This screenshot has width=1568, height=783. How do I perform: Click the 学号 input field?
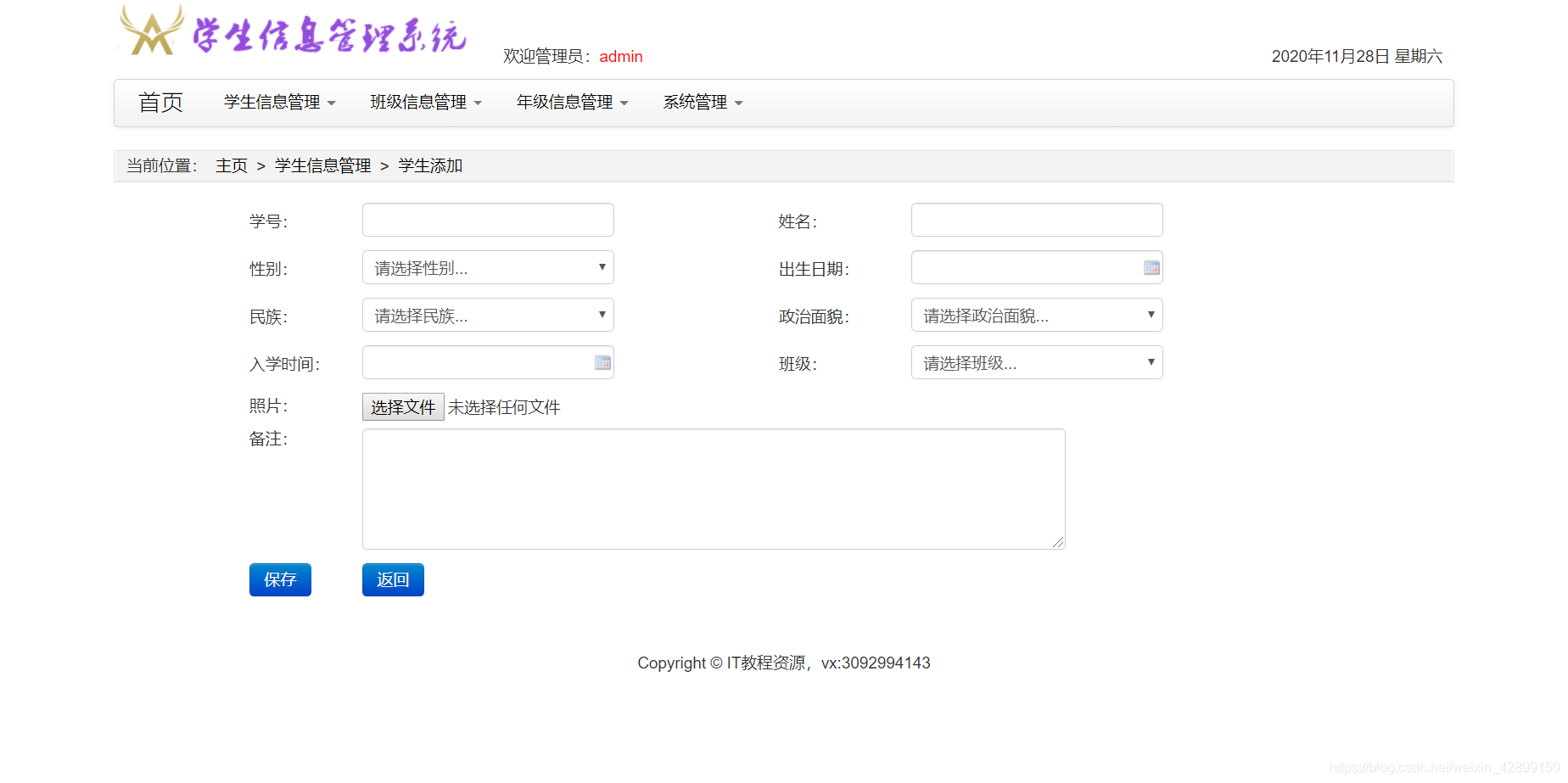(x=488, y=220)
